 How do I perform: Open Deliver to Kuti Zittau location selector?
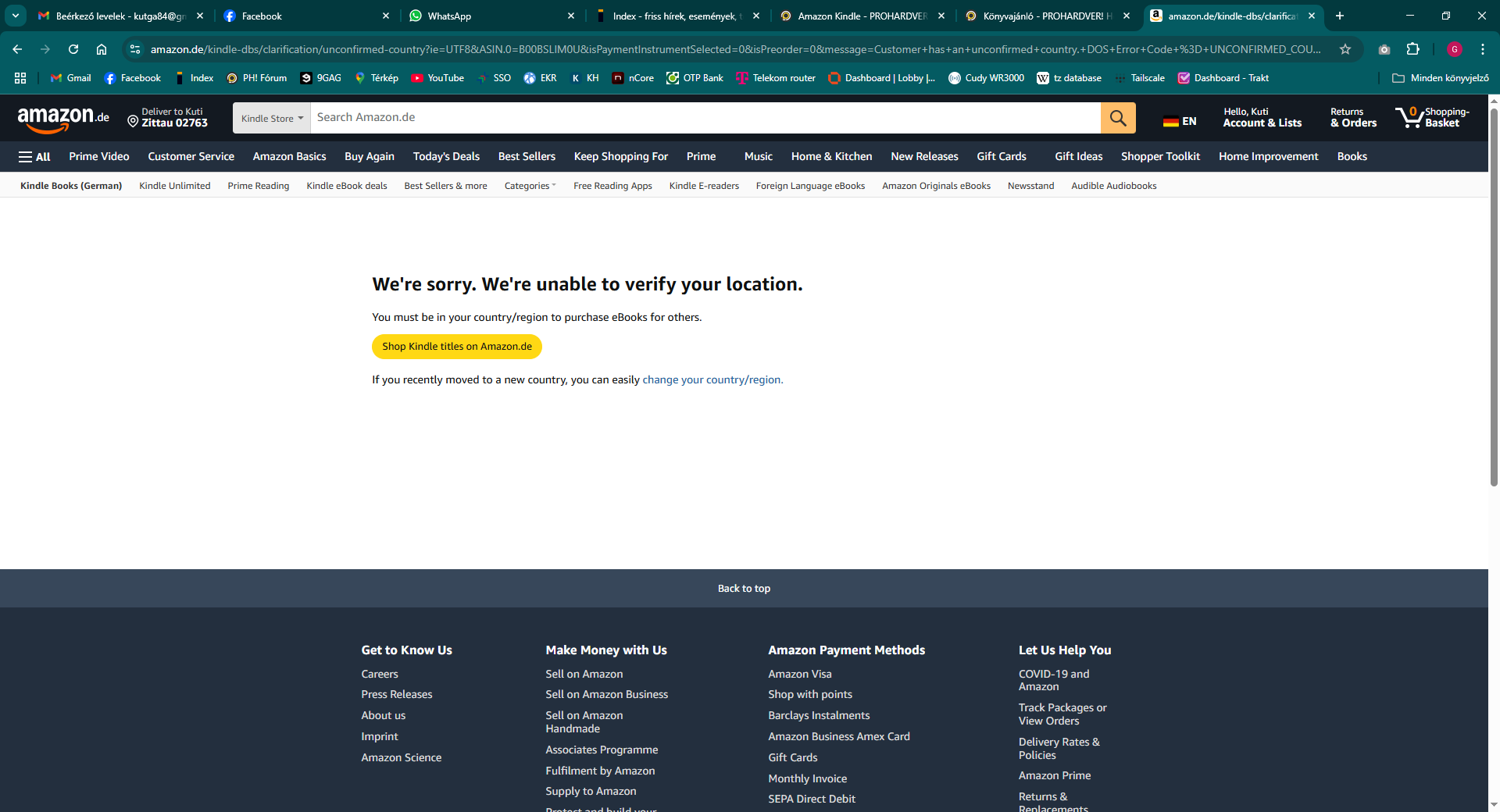coord(167,118)
